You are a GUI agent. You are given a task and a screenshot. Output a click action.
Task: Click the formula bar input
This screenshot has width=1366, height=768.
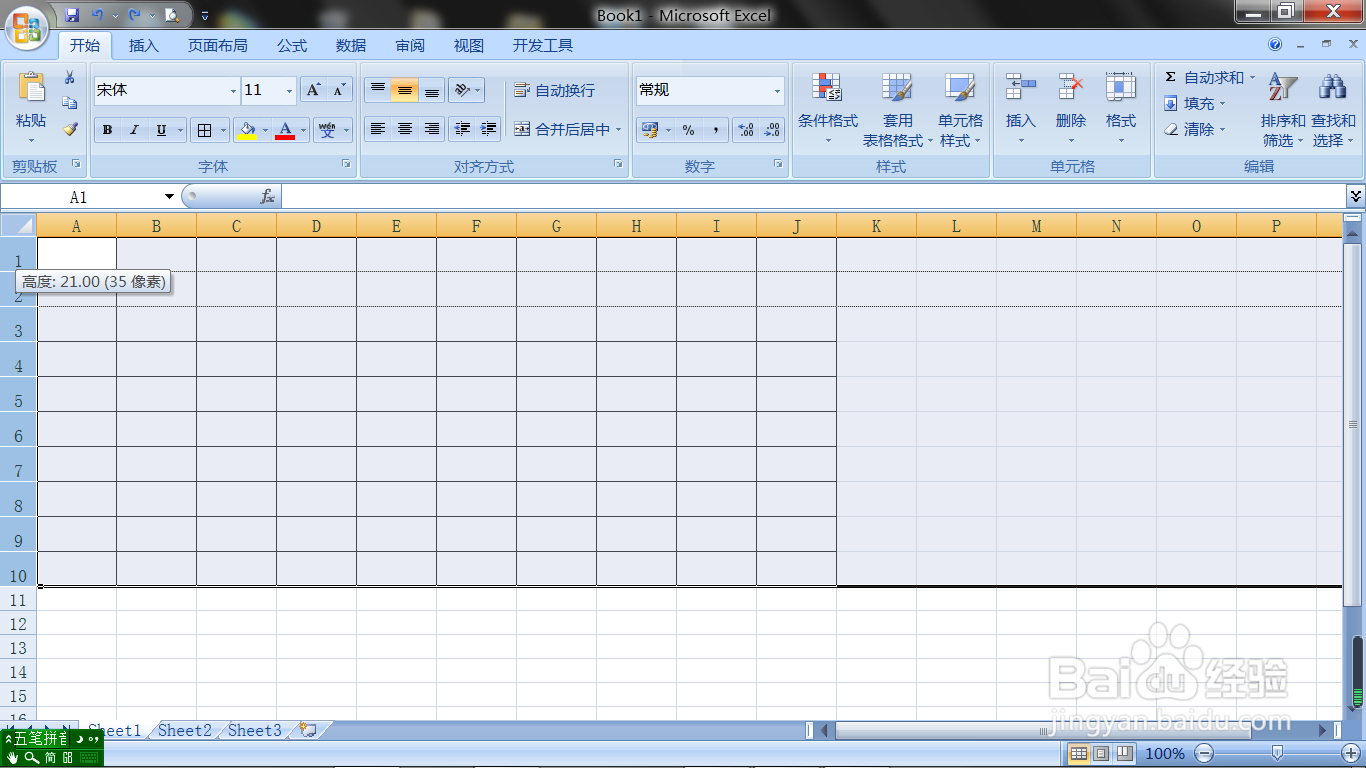point(813,197)
